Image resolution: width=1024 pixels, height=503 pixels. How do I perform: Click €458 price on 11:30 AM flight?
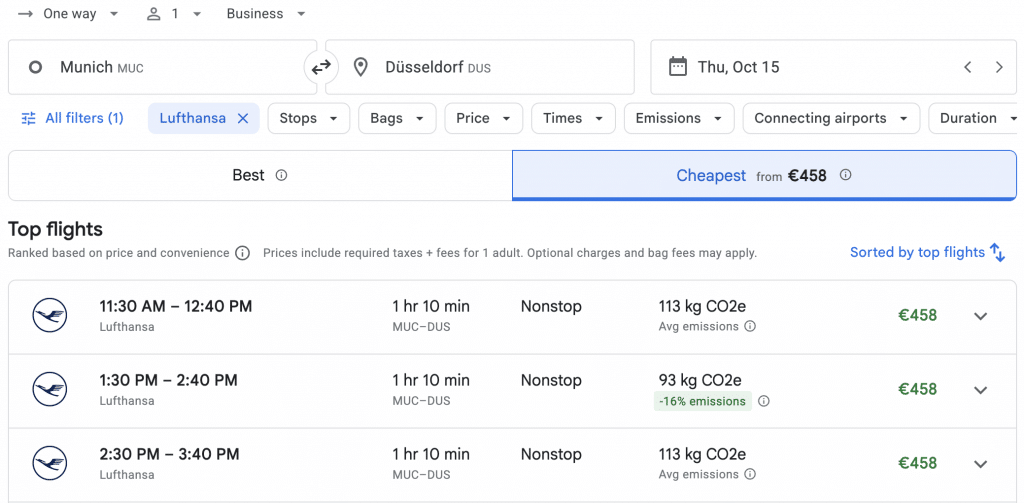coord(918,316)
